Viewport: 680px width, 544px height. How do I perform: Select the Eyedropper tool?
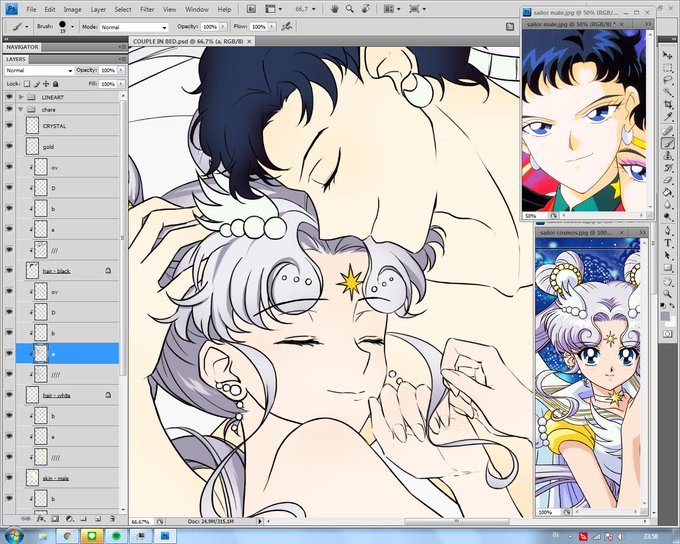point(667,117)
